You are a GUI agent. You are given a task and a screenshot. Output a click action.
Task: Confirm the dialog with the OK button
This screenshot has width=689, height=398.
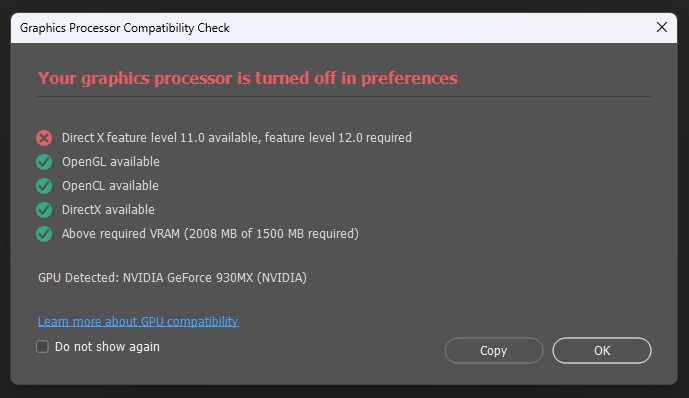602,351
